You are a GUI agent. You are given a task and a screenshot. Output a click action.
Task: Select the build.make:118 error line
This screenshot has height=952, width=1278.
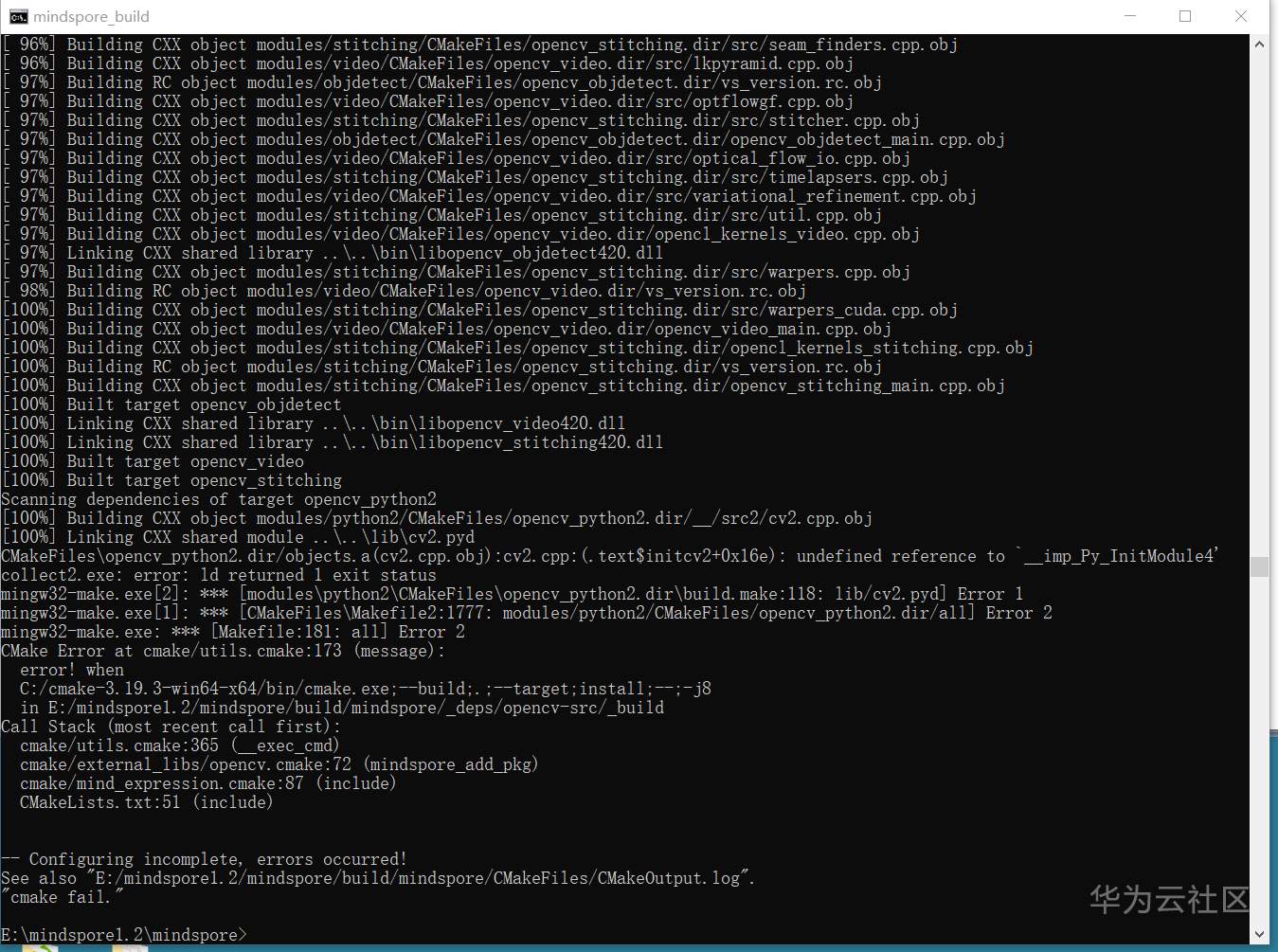pos(513,594)
